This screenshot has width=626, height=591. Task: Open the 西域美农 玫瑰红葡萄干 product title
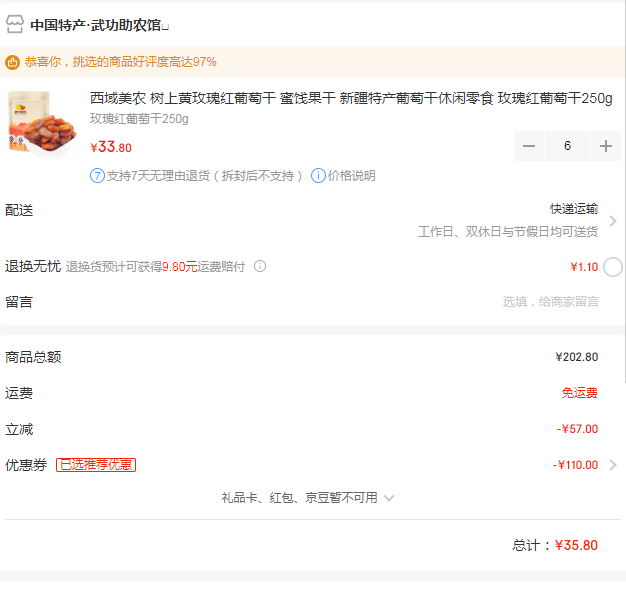coord(351,98)
